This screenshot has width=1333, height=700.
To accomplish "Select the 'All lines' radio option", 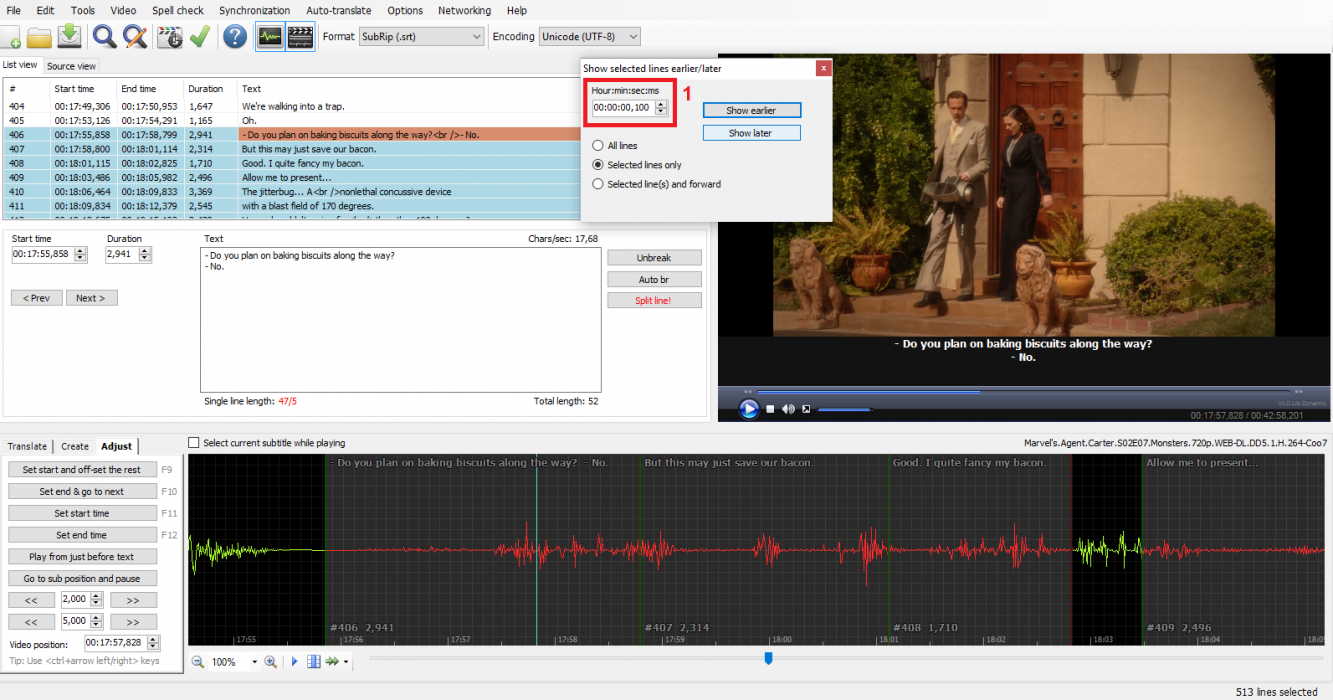I will tap(598, 146).
